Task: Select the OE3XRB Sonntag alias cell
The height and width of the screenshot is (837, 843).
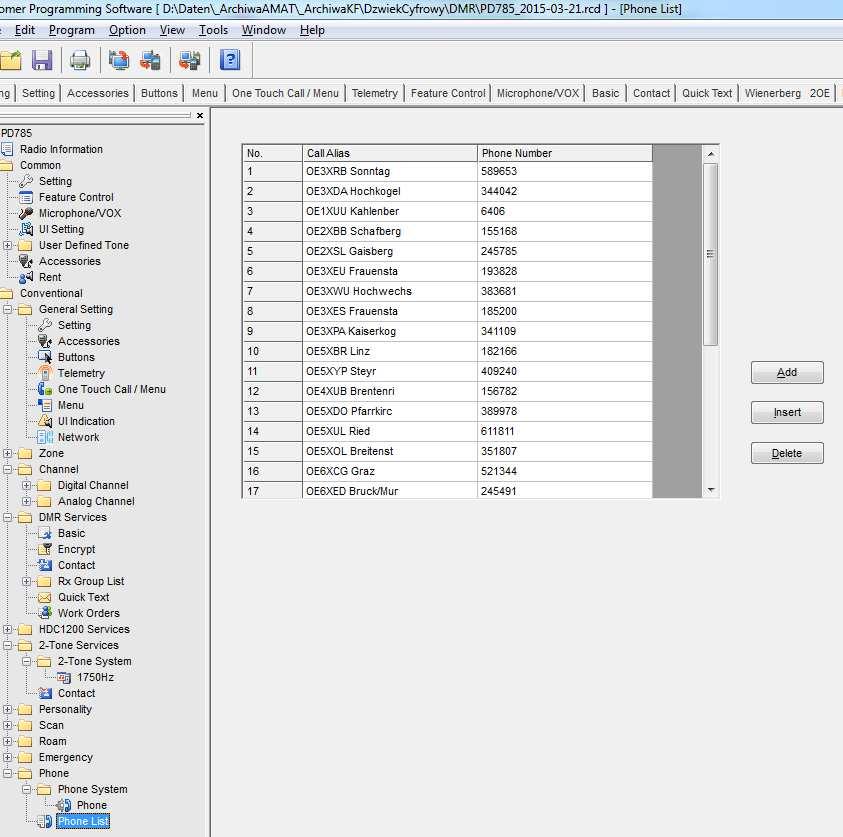Action: coord(390,171)
